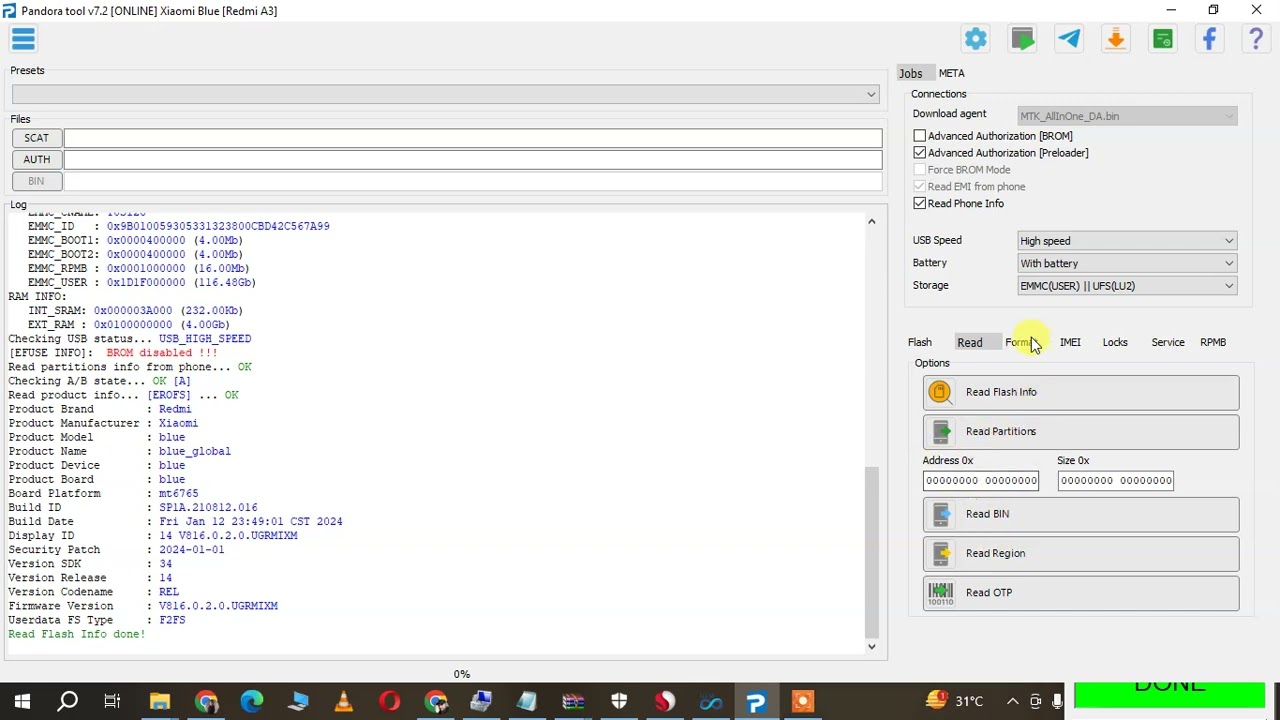
Task: Click the log vertical scrollbar thumb
Action: (871, 551)
